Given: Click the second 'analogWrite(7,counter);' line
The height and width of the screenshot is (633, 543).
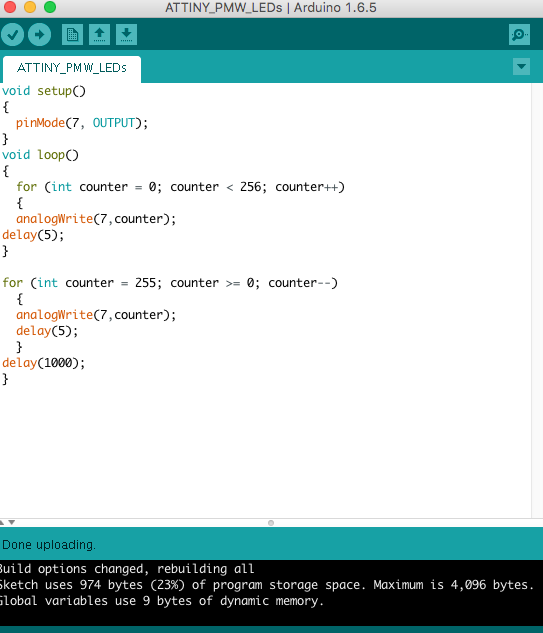Looking at the screenshot, I should pos(96,315).
